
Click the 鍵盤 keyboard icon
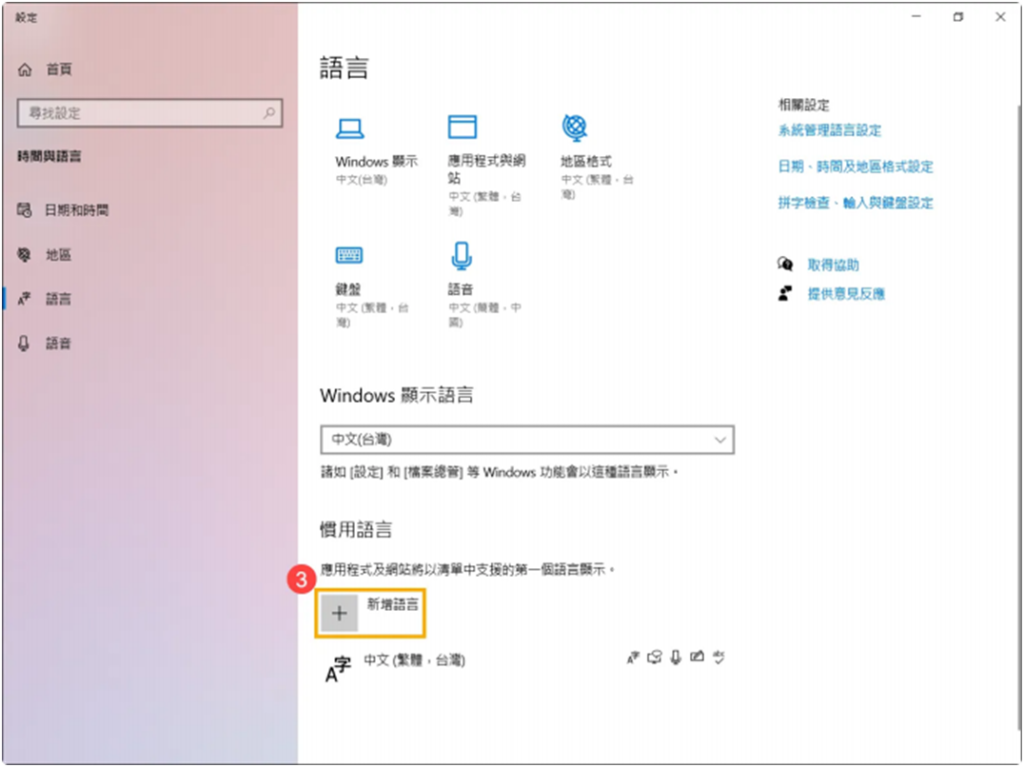tap(349, 256)
